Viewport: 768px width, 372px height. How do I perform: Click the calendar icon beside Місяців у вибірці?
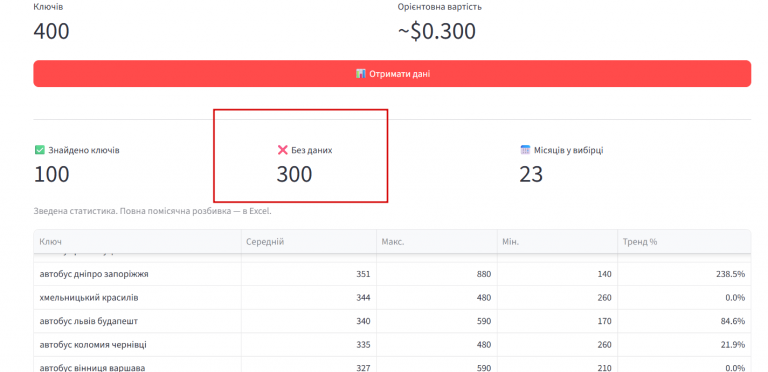coord(525,150)
